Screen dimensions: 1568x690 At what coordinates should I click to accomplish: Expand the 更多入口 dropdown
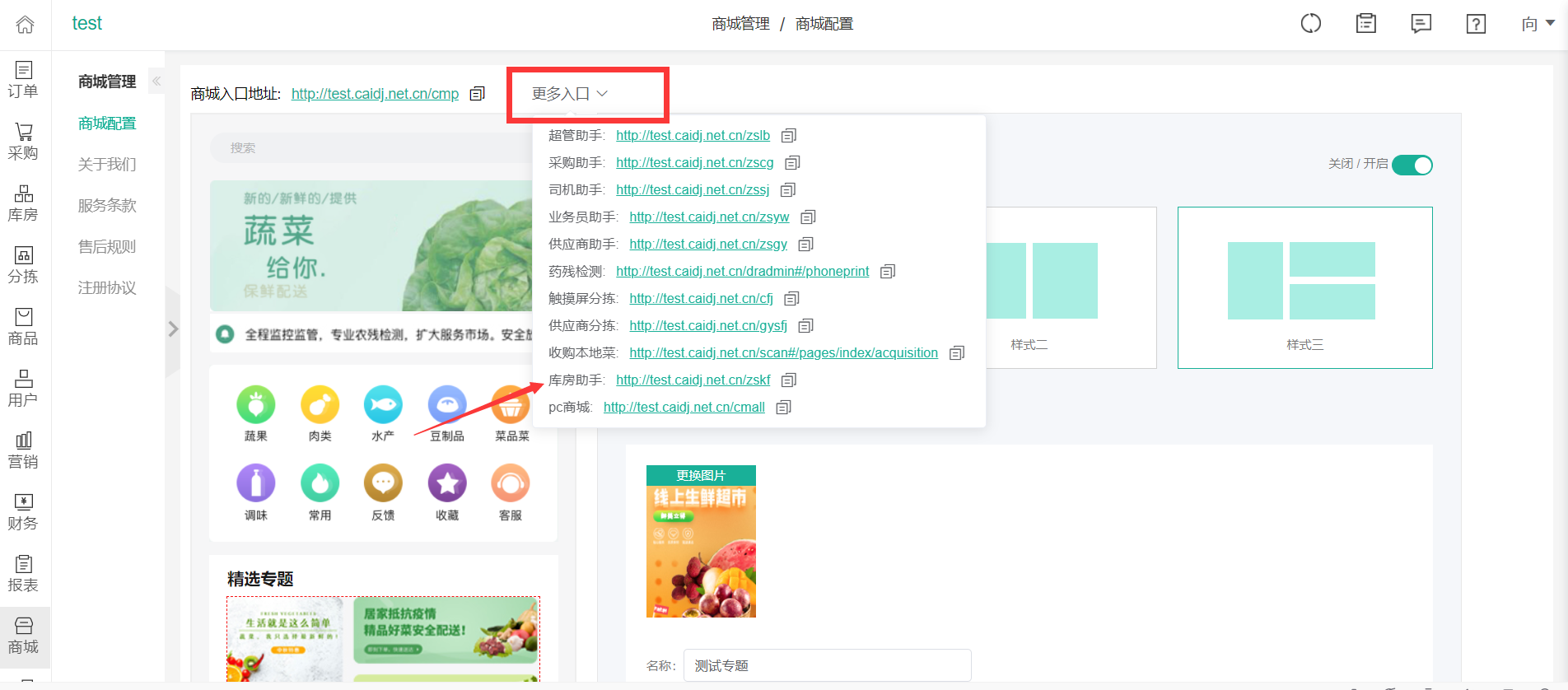tap(569, 94)
